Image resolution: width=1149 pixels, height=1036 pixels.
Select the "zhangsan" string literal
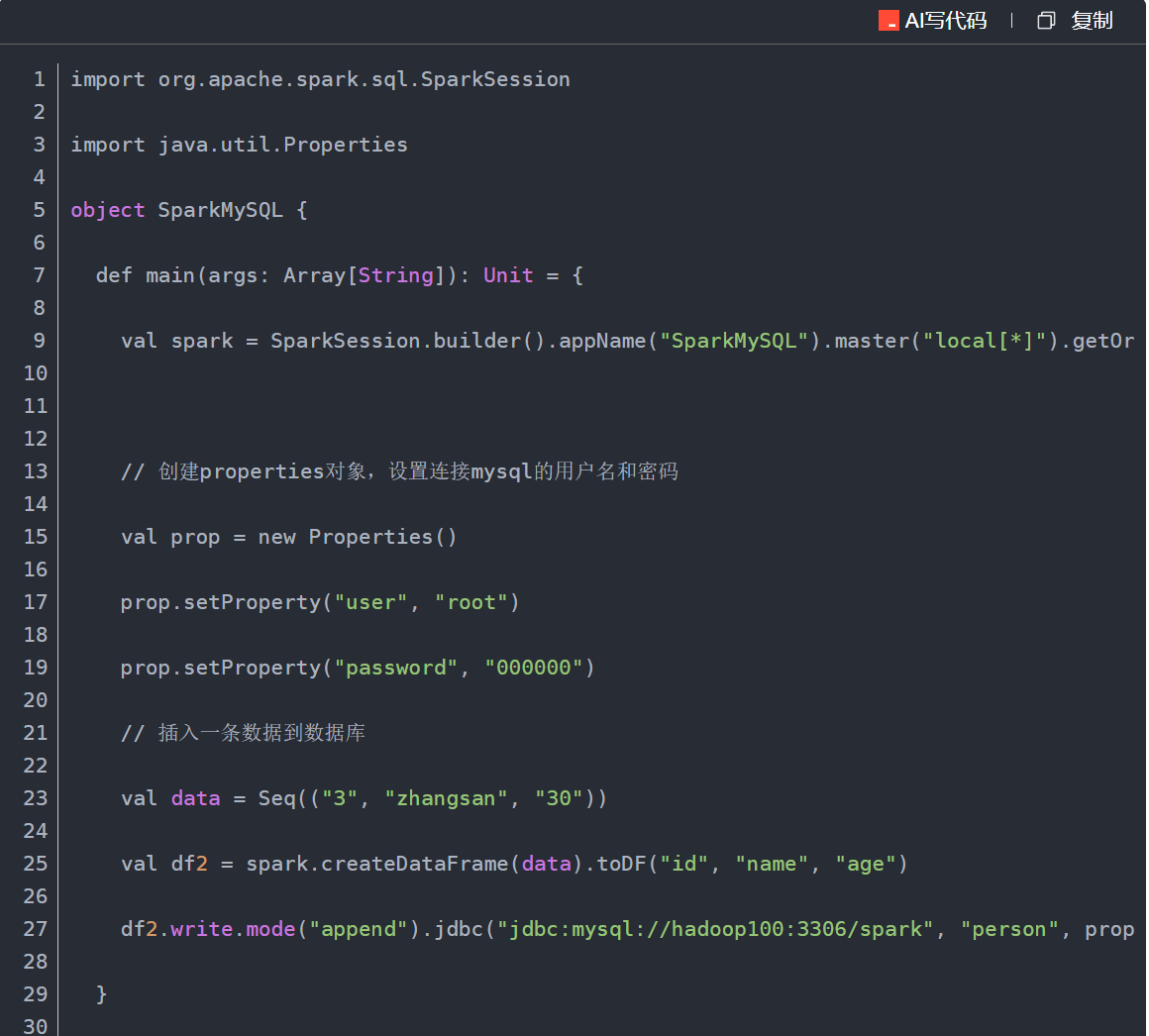point(447,798)
